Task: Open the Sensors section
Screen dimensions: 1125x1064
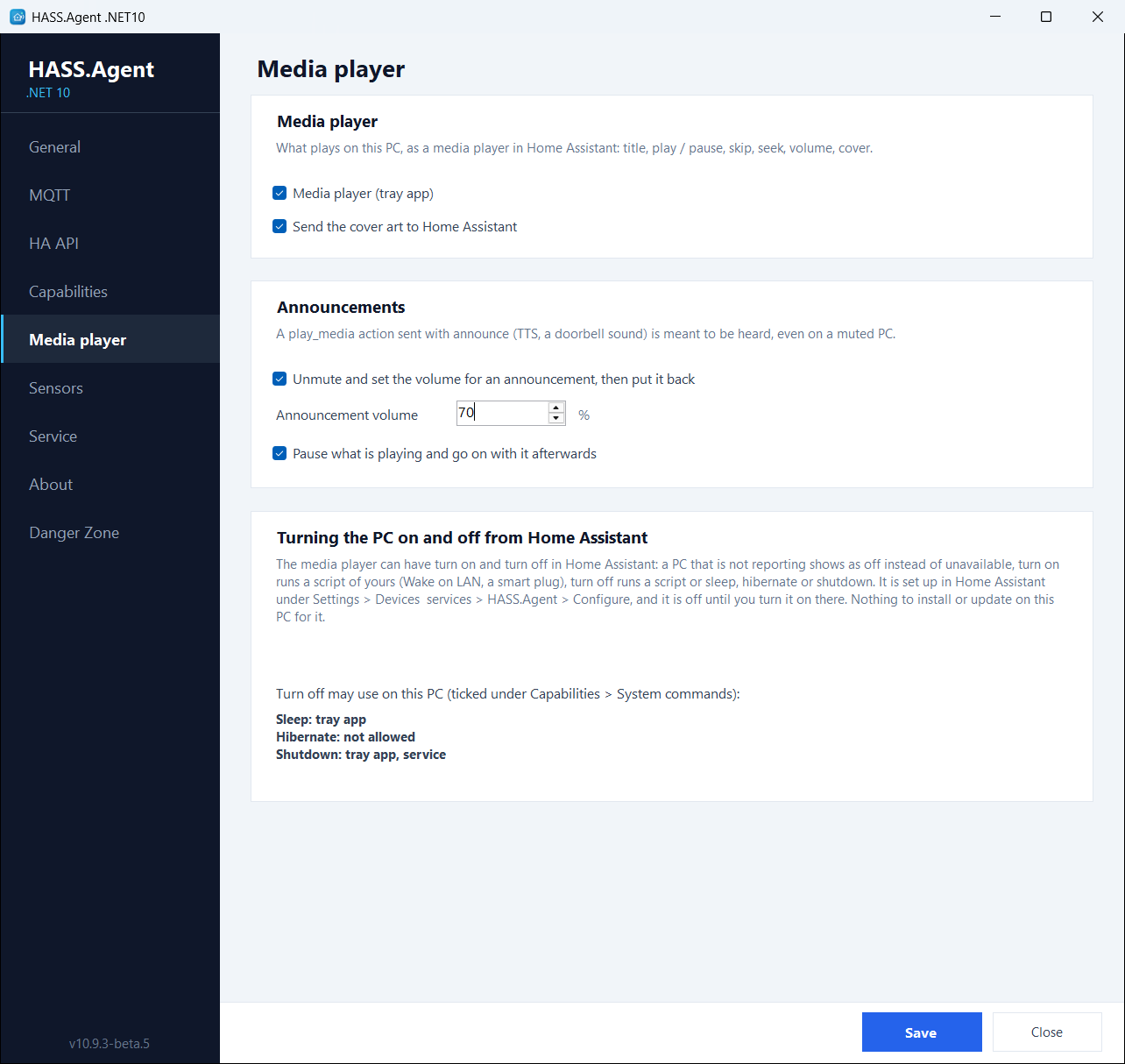Action: tap(110, 388)
